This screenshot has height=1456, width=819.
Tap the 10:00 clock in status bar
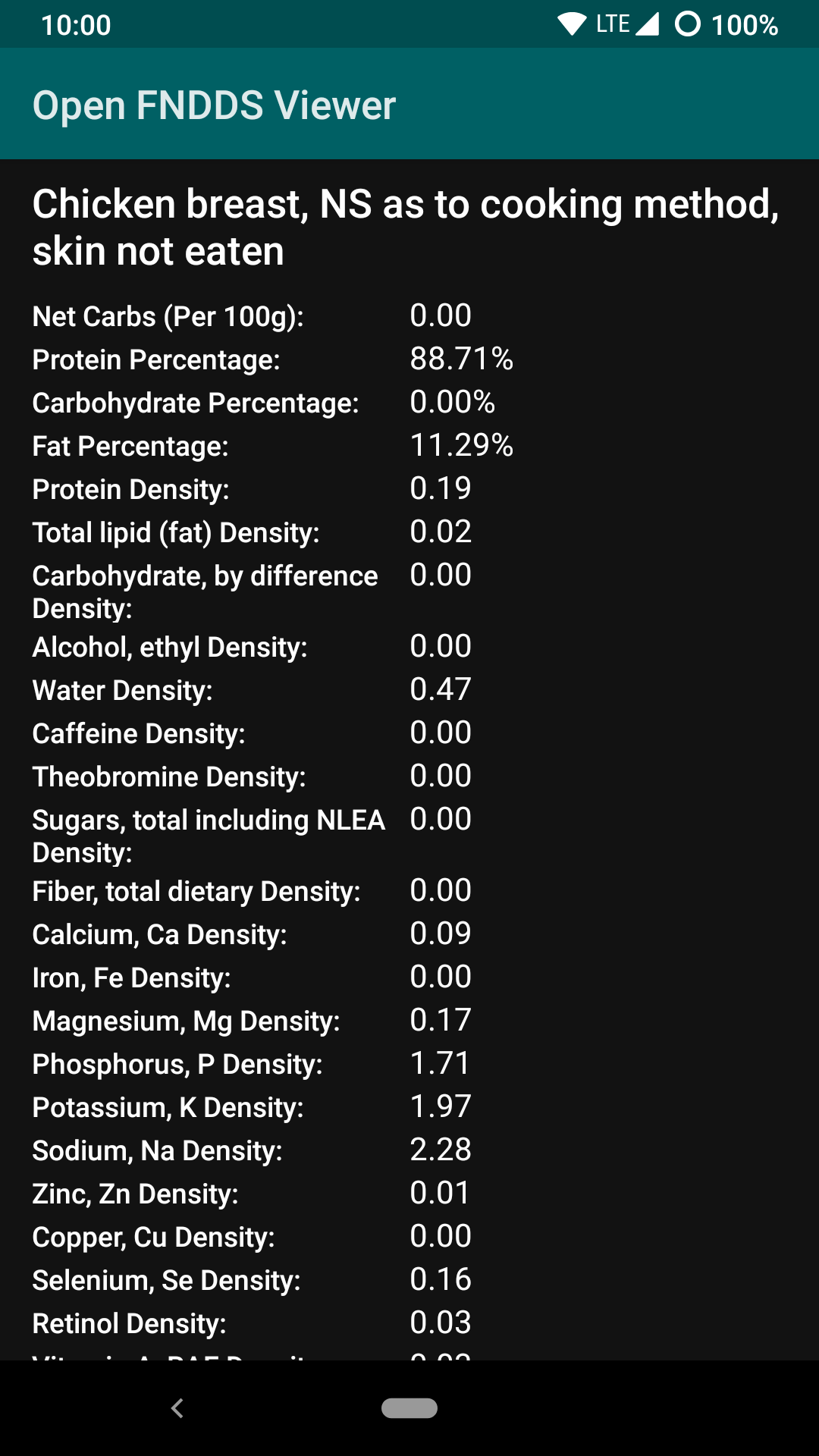(76, 25)
